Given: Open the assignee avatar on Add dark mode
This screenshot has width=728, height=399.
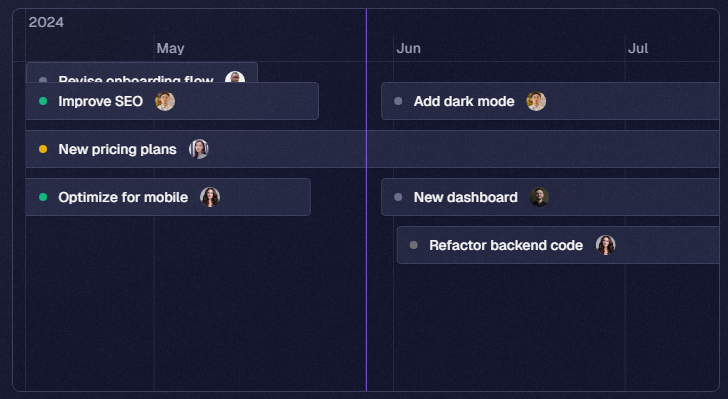Looking at the screenshot, I should click(x=536, y=101).
